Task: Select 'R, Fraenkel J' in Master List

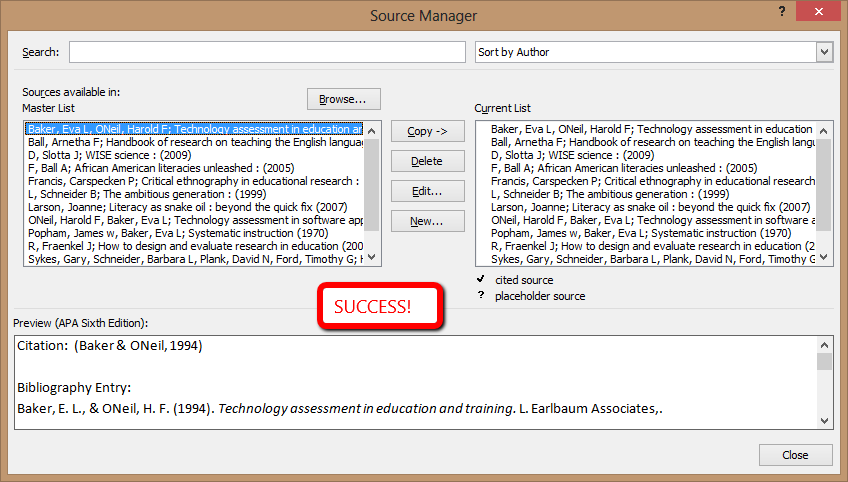Action: pyautogui.click(x=195, y=246)
